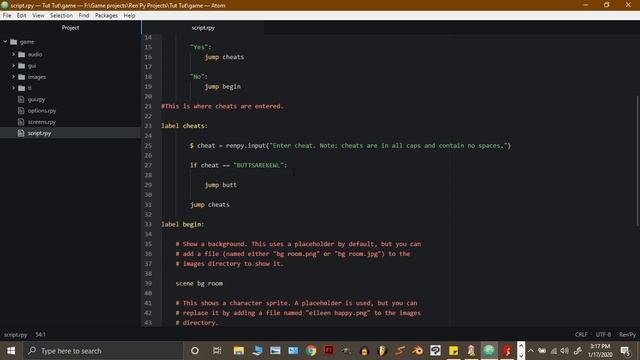Screen dimensions: 640x360
Task: Open the Help menu
Action: (x=129, y=16)
